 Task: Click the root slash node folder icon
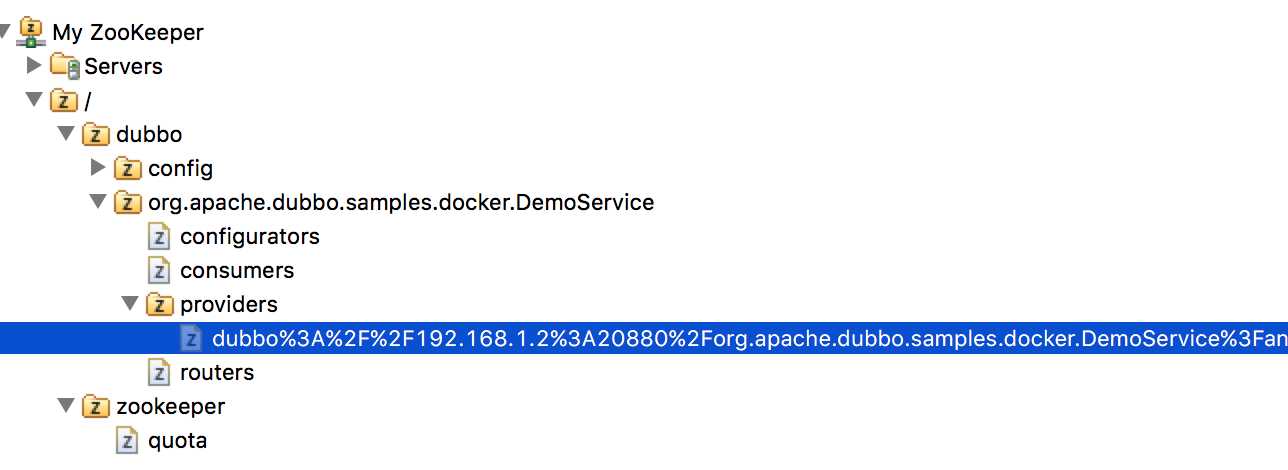pos(64,101)
